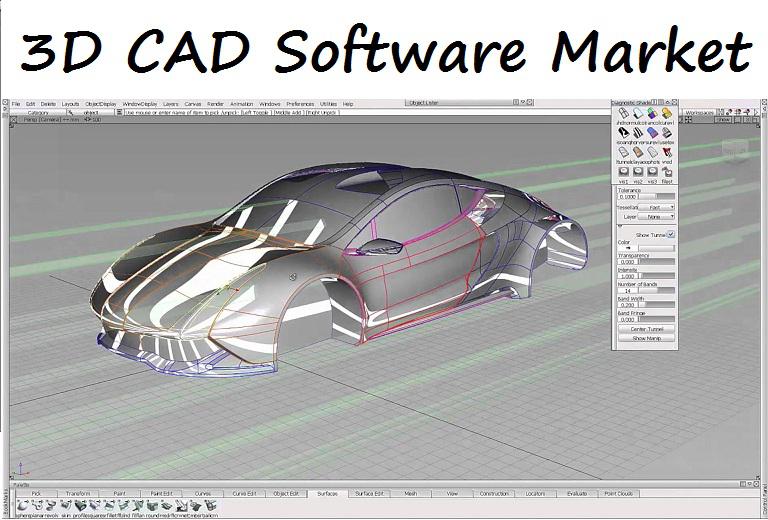The width and height of the screenshot is (768, 520).
Task: Choose the vis2 shading preset
Action: pyautogui.click(x=638, y=172)
